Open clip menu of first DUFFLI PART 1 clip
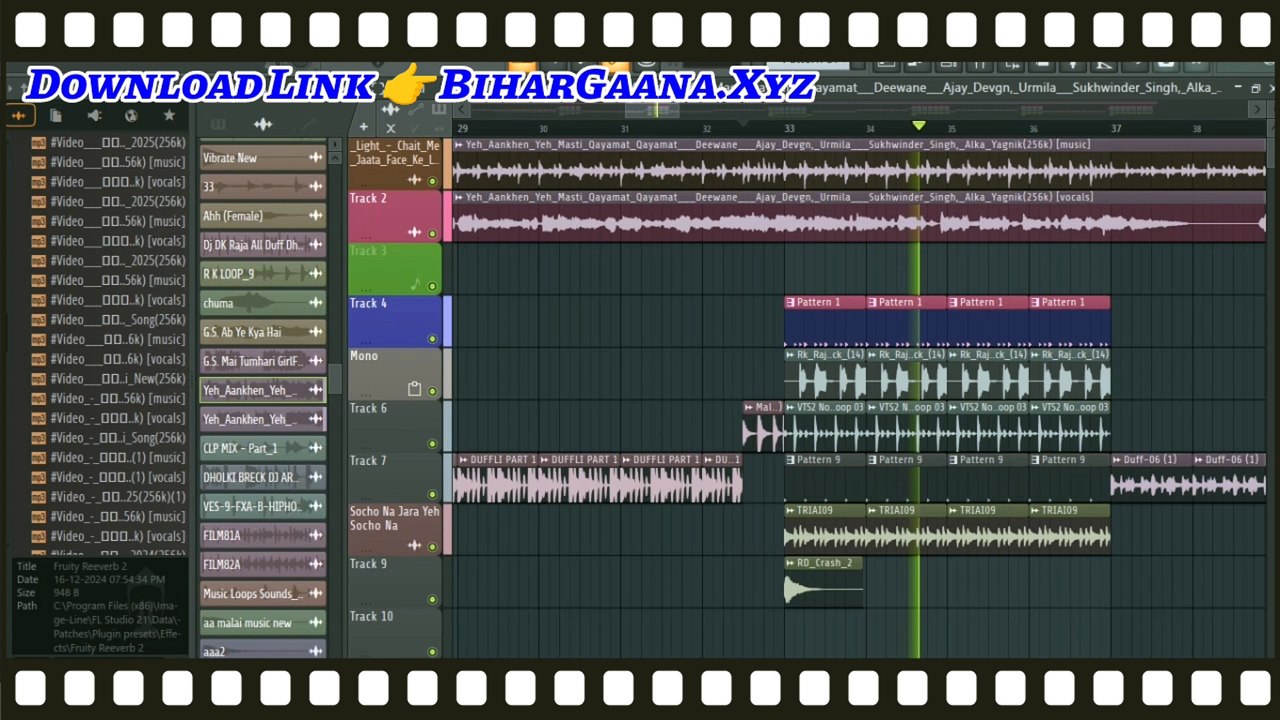This screenshot has width=1280, height=720. tap(463, 459)
